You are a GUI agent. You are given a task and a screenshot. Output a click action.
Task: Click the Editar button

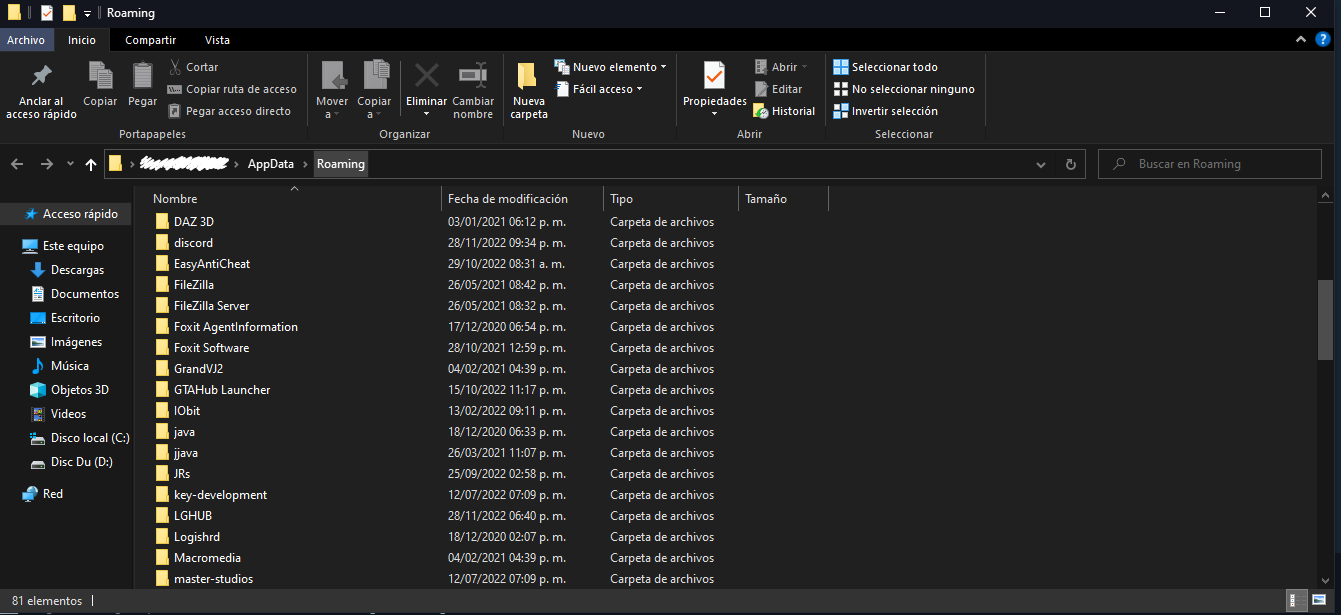coord(777,89)
